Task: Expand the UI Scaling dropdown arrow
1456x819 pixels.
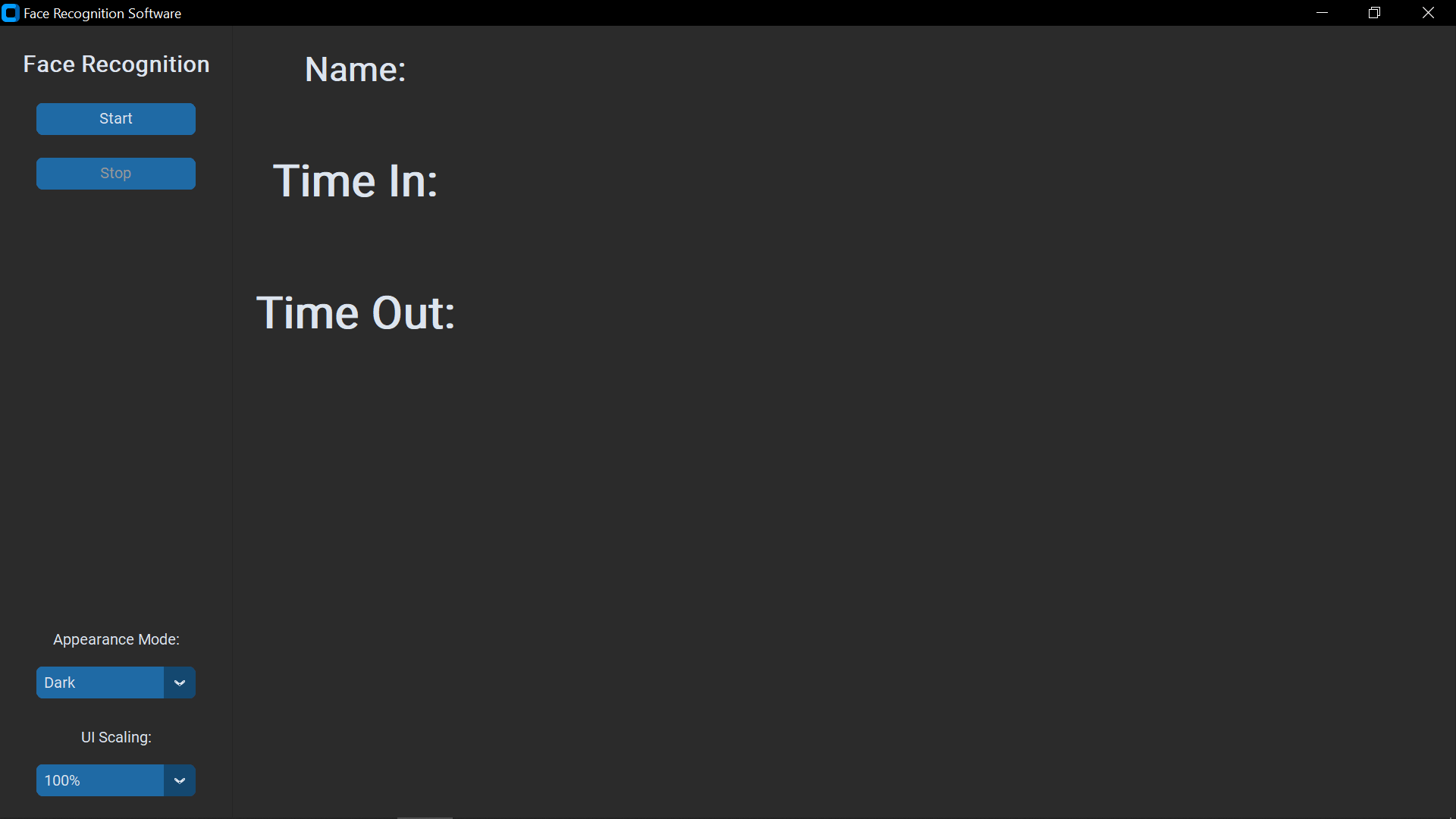Action: 180,780
